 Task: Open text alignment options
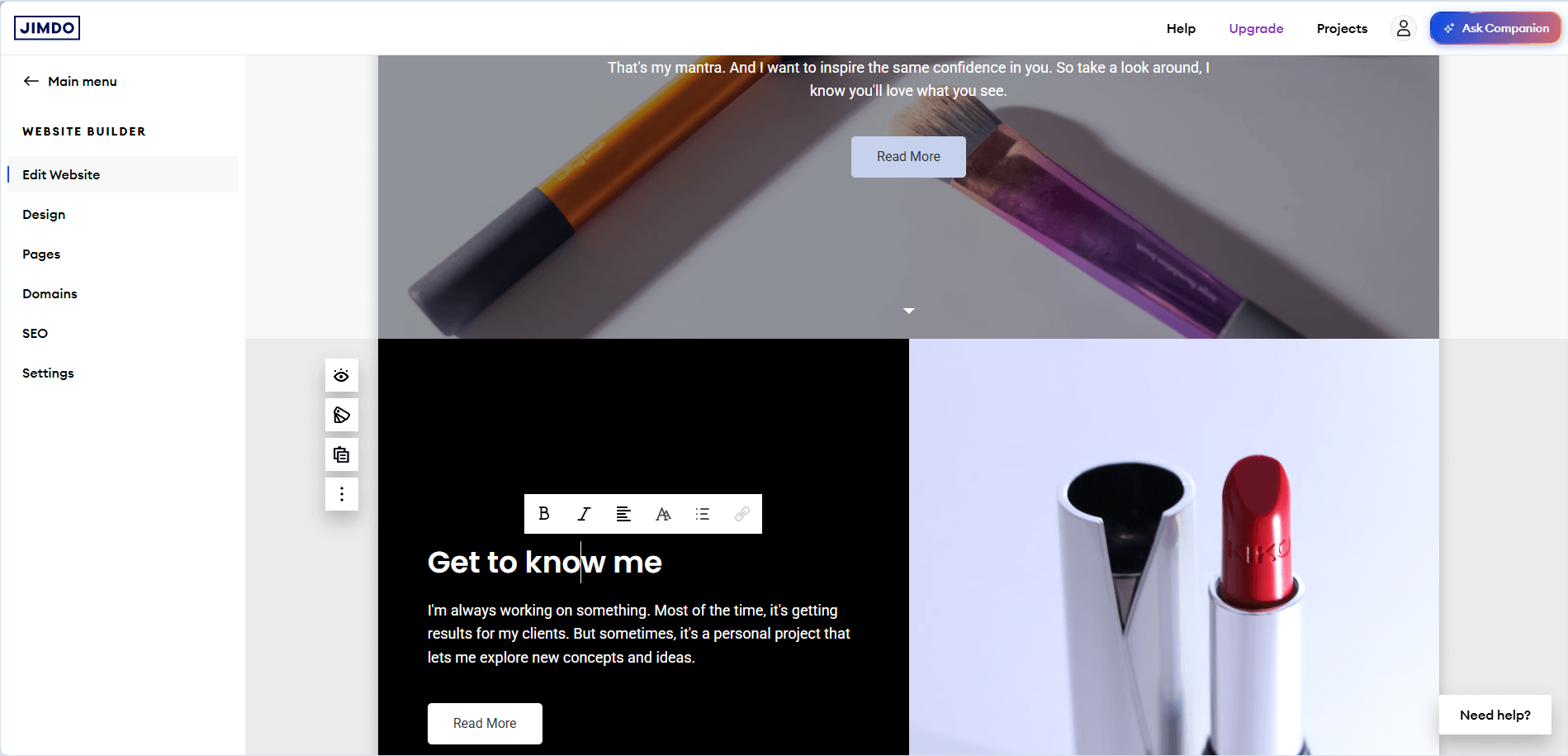pos(623,514)
